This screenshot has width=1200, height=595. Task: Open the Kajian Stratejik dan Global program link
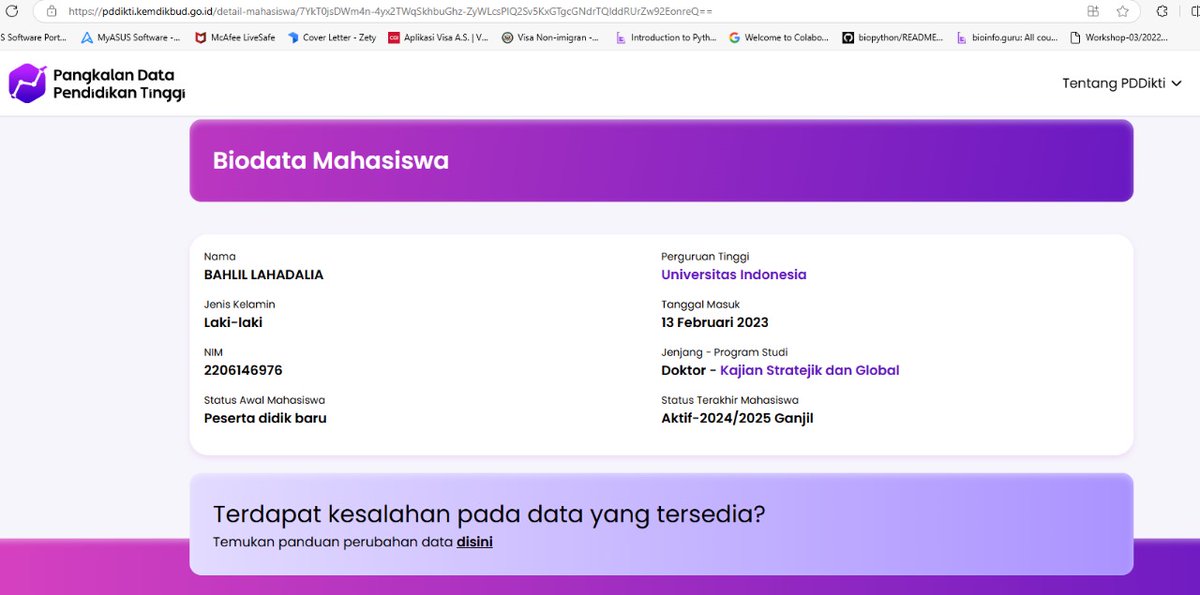pyautogui.click(x=809, y=370)
